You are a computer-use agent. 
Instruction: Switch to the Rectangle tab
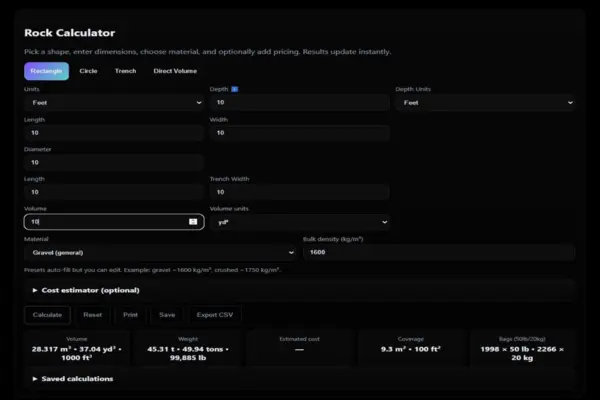(46, 71)
